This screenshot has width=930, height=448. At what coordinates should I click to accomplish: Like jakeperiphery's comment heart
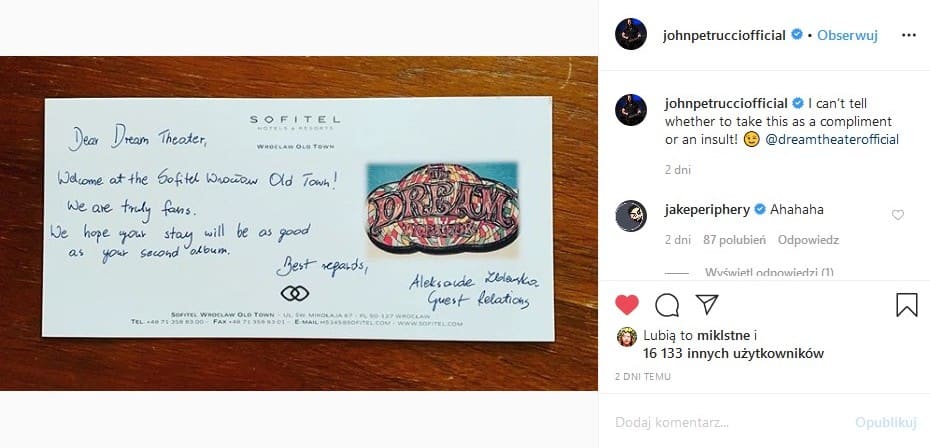coord(898,215)
